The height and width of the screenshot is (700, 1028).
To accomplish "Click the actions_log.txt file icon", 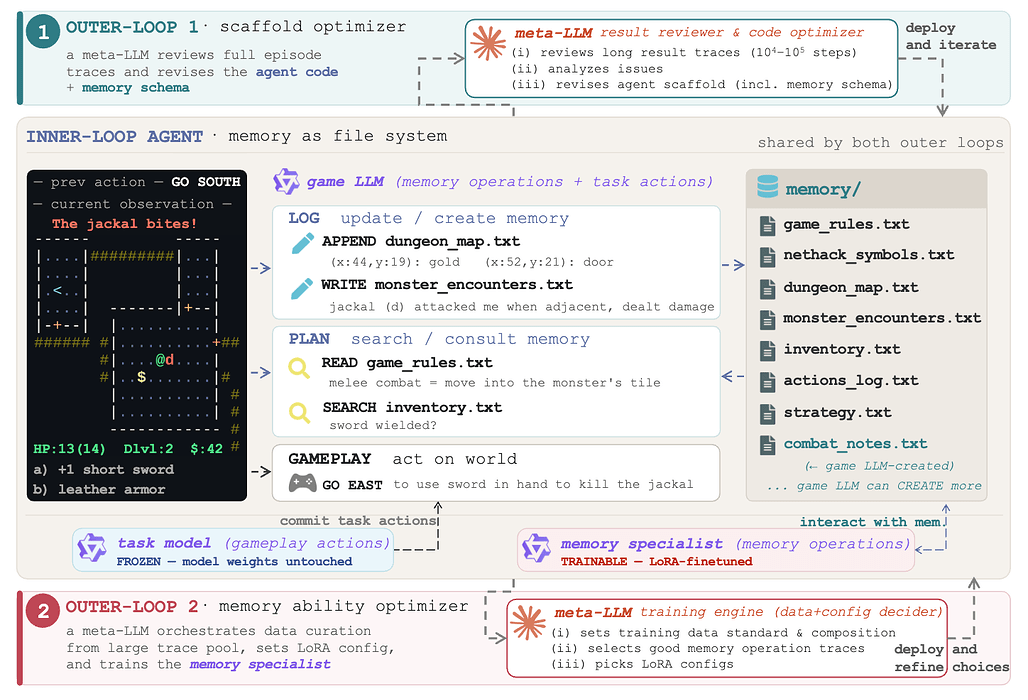I will tap(768, 381).
